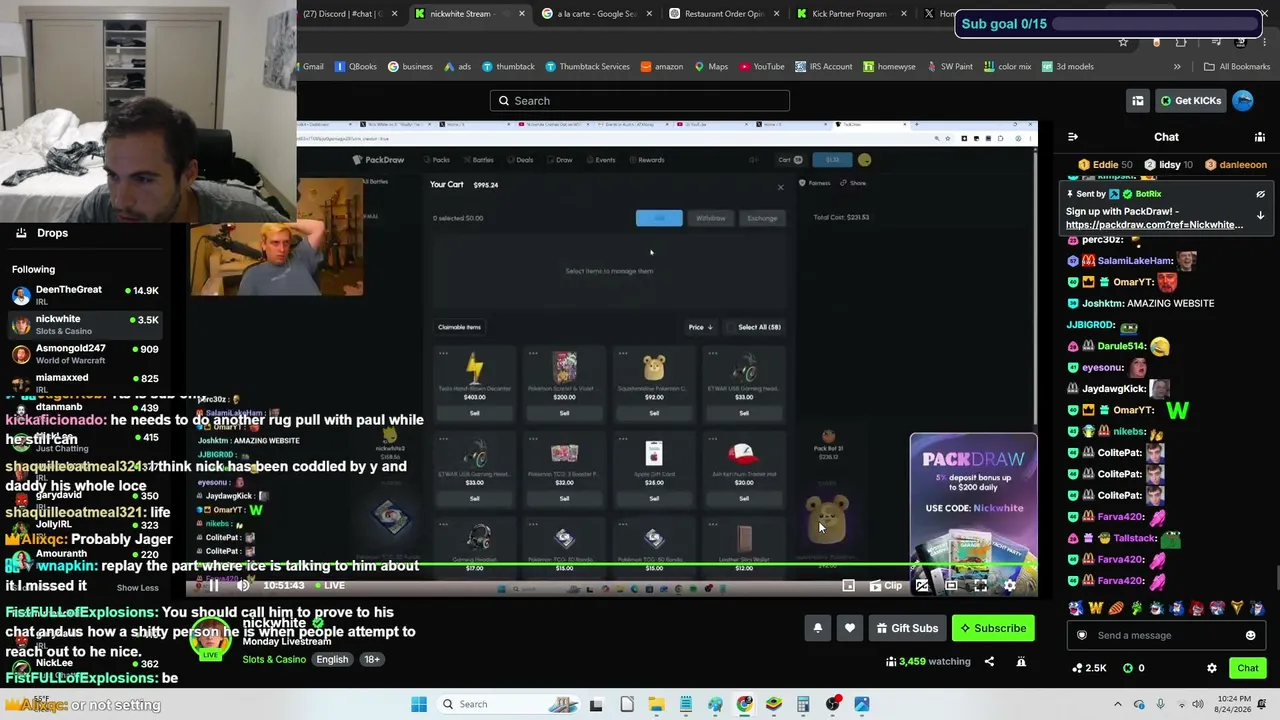Follow nickwhite with the heart button
The height and width of the screenshot is (720, 1280).
point(849,628)
